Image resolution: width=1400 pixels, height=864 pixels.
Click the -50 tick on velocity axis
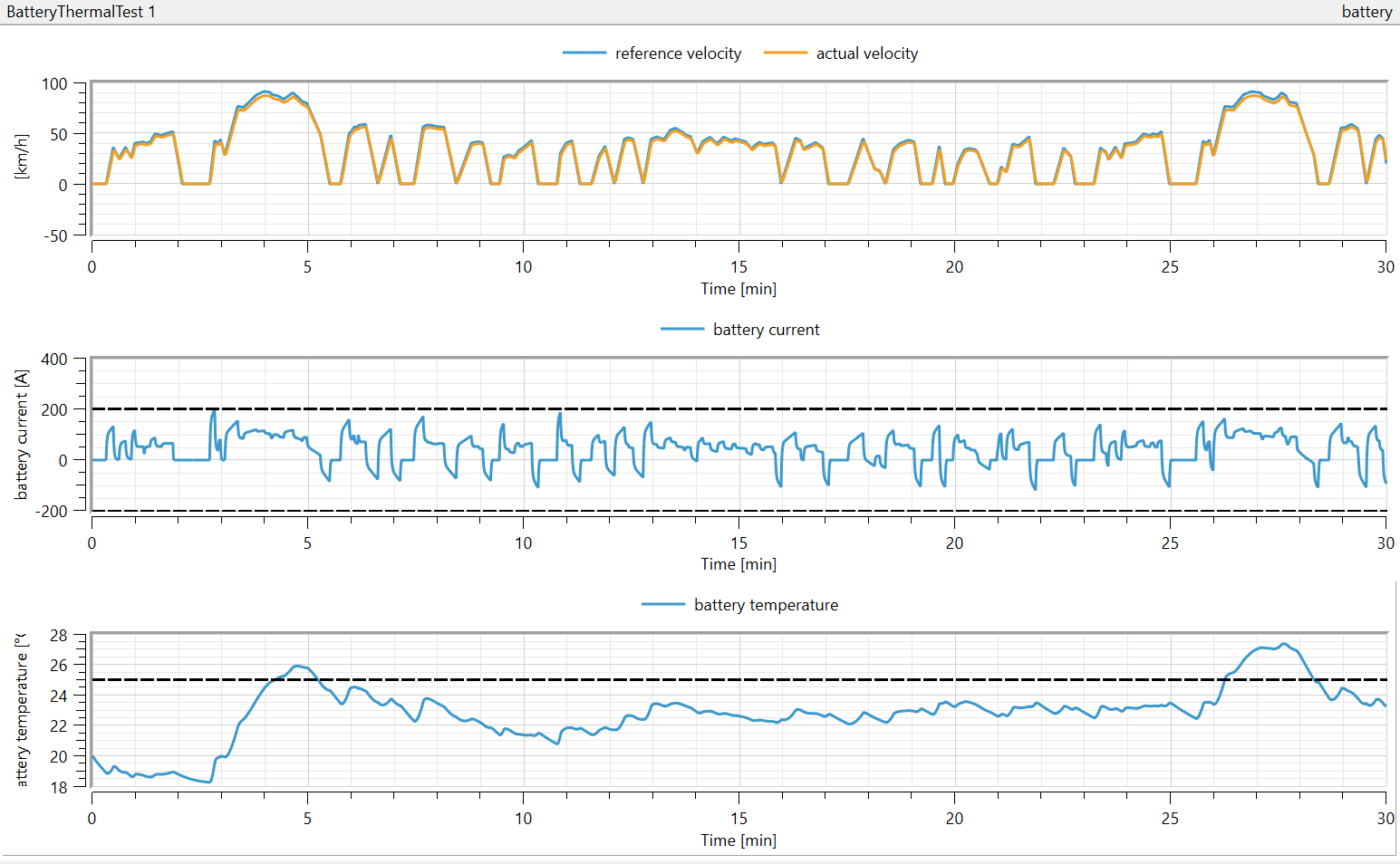click(54, 235)
